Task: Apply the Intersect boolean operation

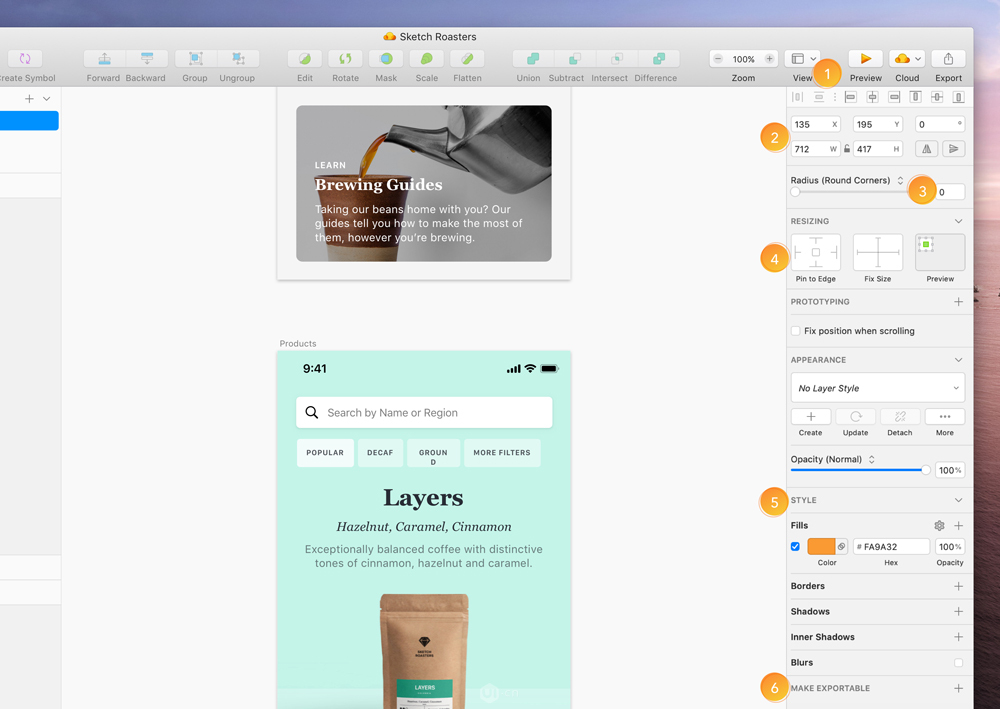Action: point(617,59)
